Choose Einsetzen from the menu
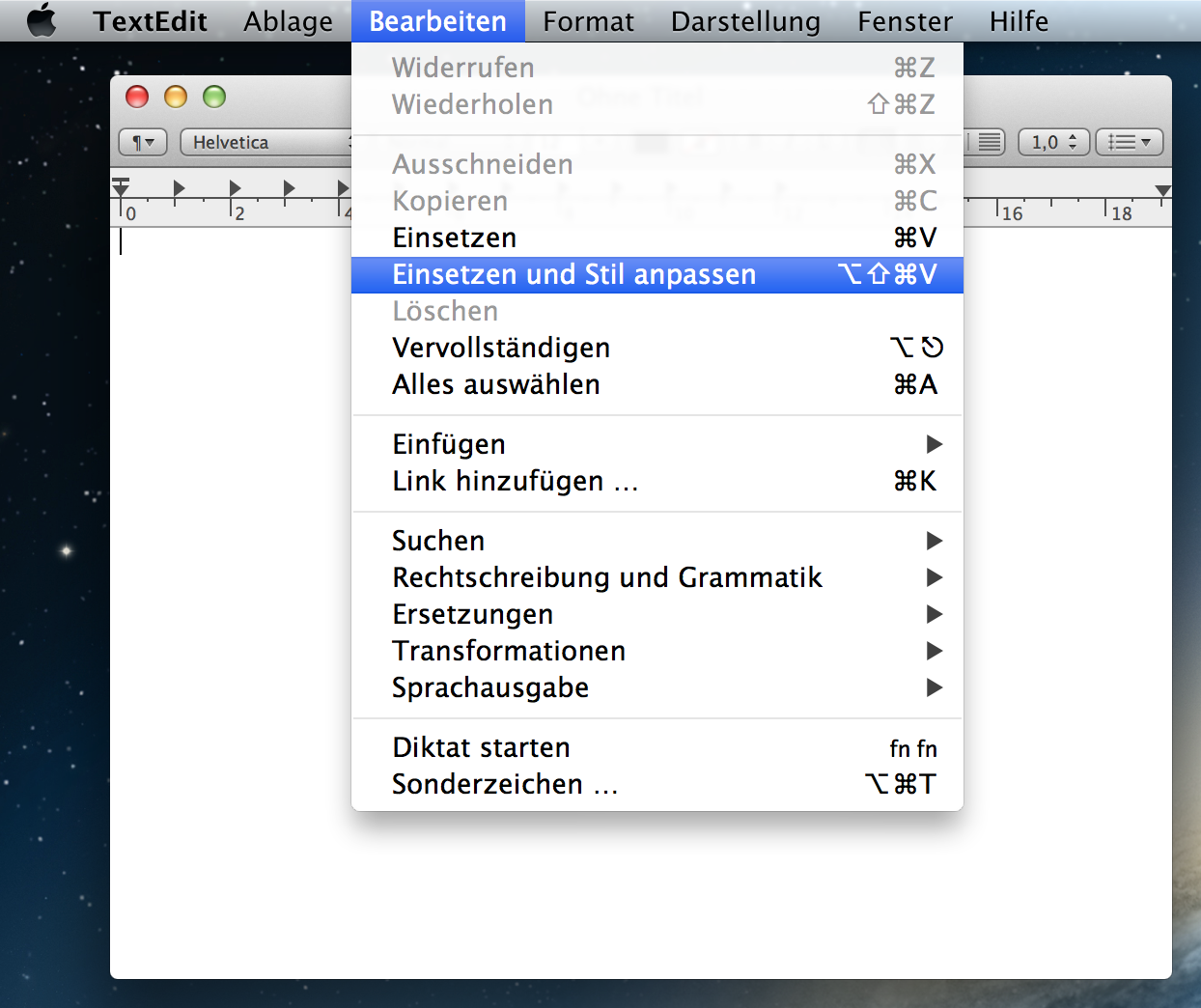This screenshot has width=1201, height=1008. [657, 238]
